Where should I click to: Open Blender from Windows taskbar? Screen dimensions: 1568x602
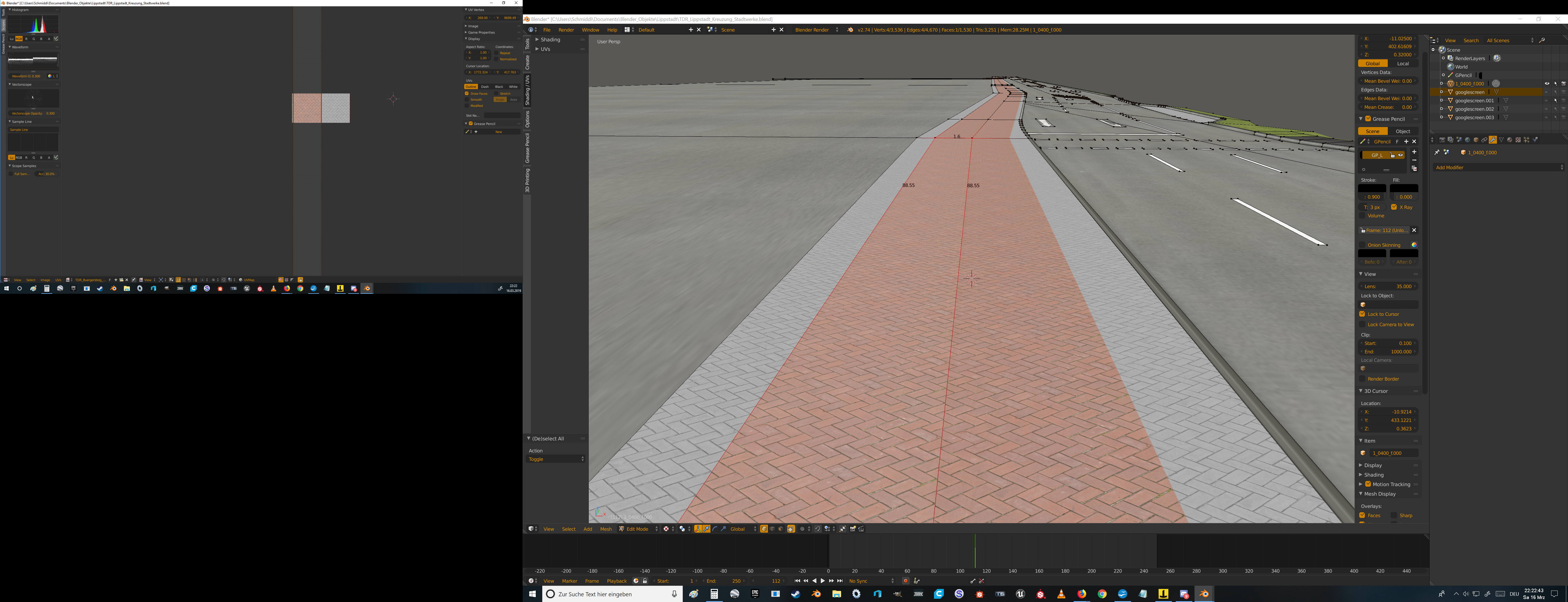(x=1204, y=594)
